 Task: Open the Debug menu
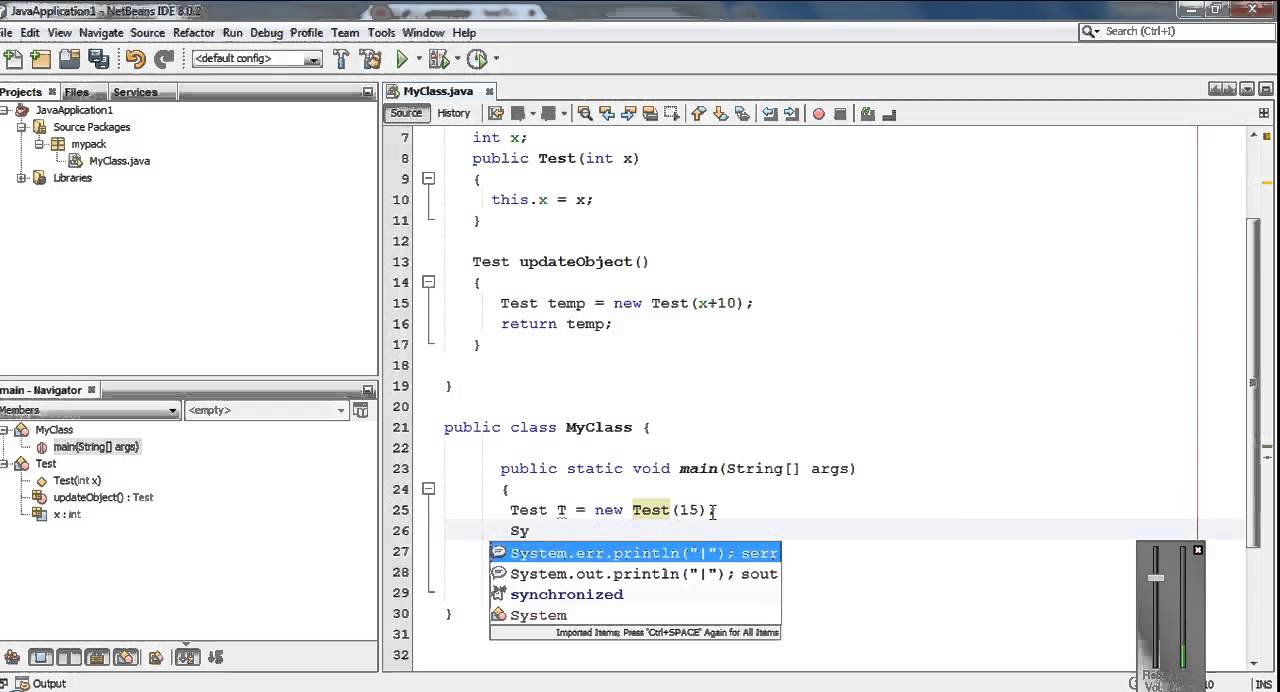(266, 32)
